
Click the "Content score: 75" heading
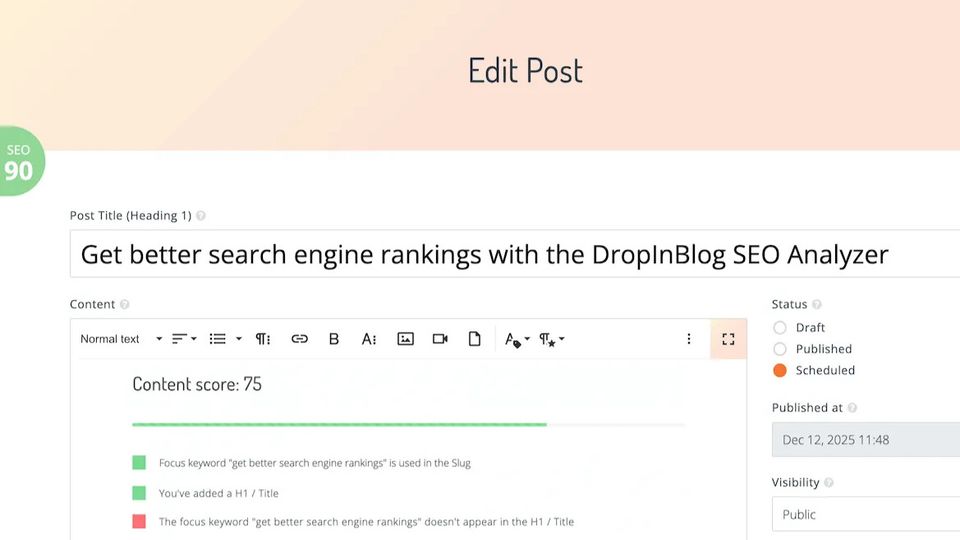tap(197, 384)
